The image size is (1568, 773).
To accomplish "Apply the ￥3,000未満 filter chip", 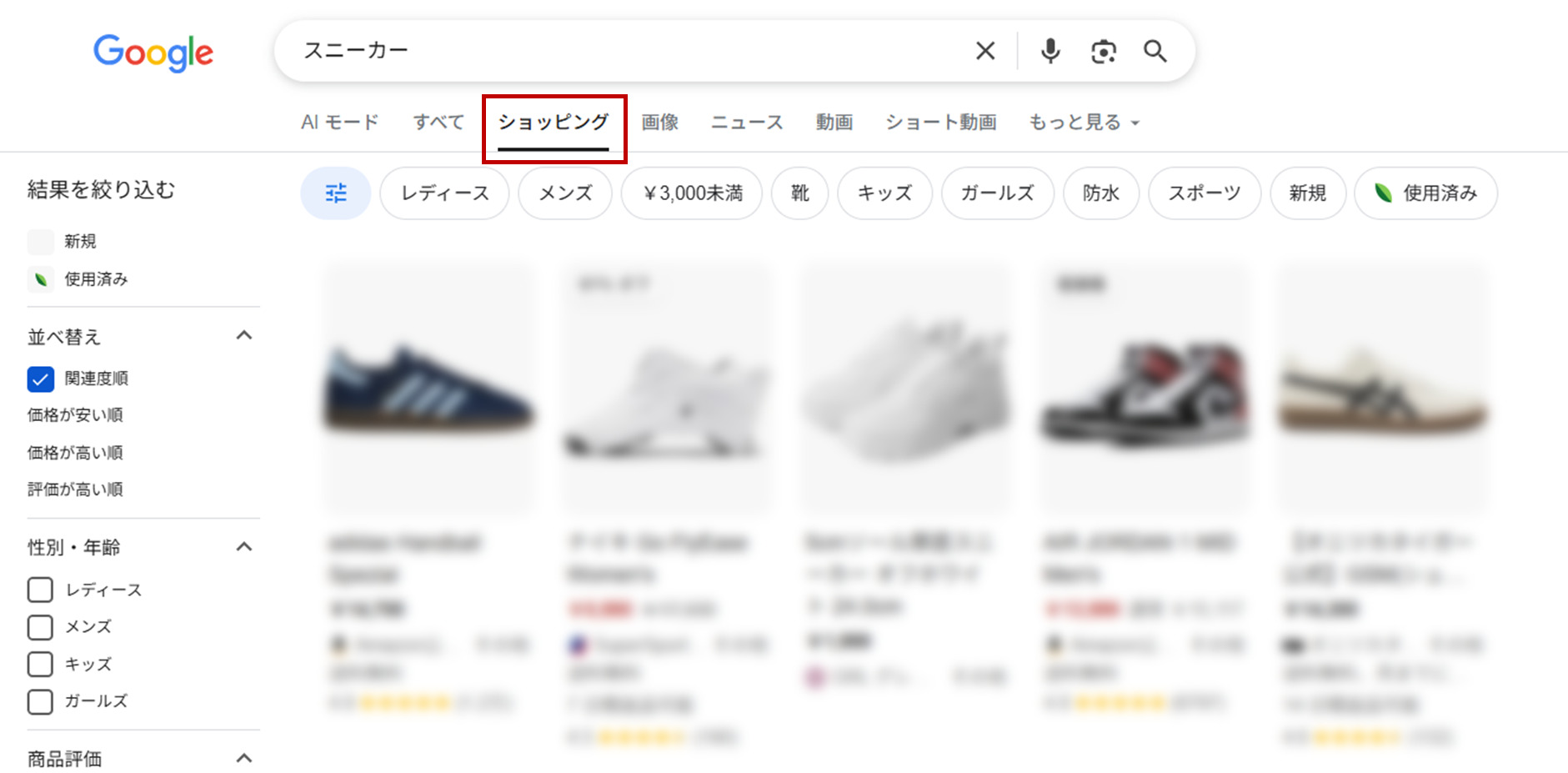I will click(692, 193).
